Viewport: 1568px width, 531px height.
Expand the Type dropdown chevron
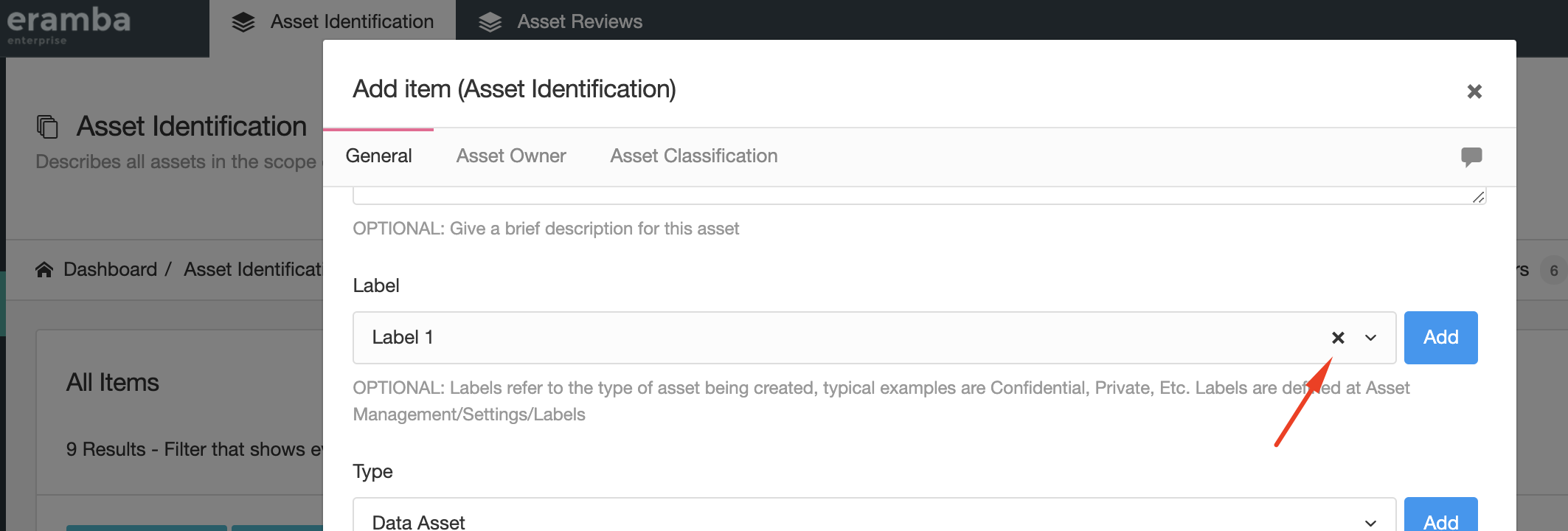[1371, 522]
